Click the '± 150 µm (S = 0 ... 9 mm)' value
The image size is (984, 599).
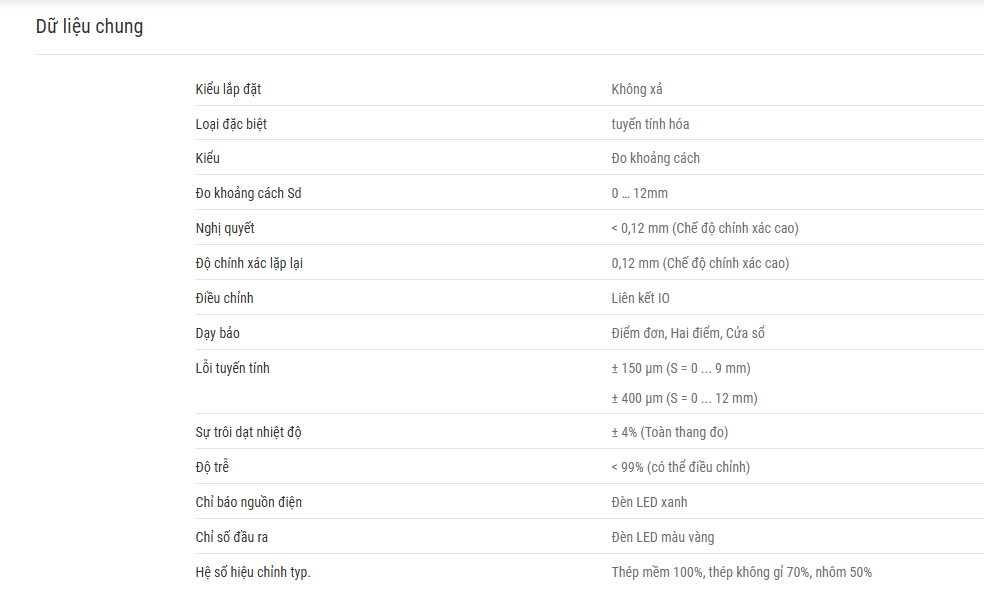[x=681, y=368]
